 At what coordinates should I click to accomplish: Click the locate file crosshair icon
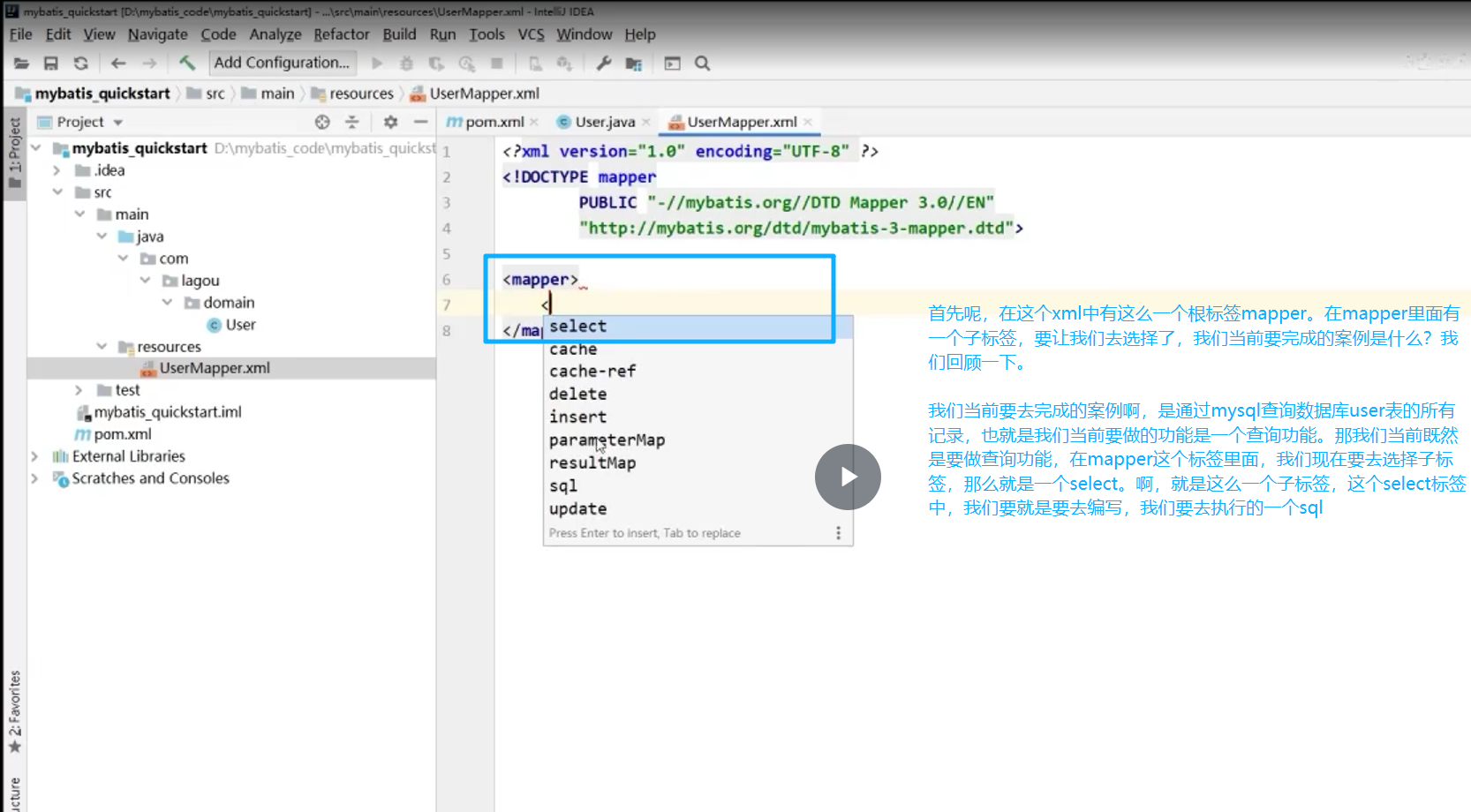click(322, 122)
